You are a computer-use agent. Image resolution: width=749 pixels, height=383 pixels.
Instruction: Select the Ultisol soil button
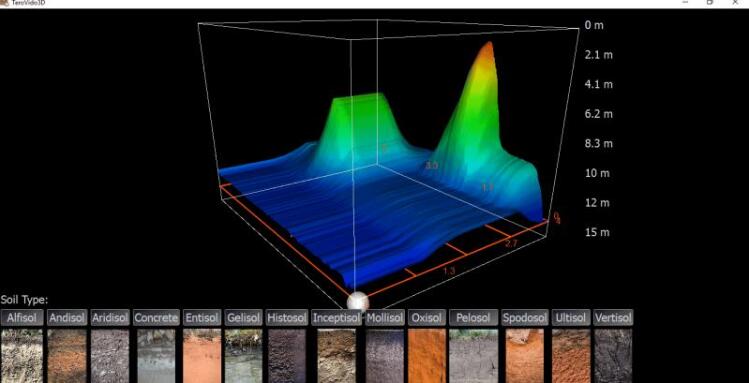[571, 318]
